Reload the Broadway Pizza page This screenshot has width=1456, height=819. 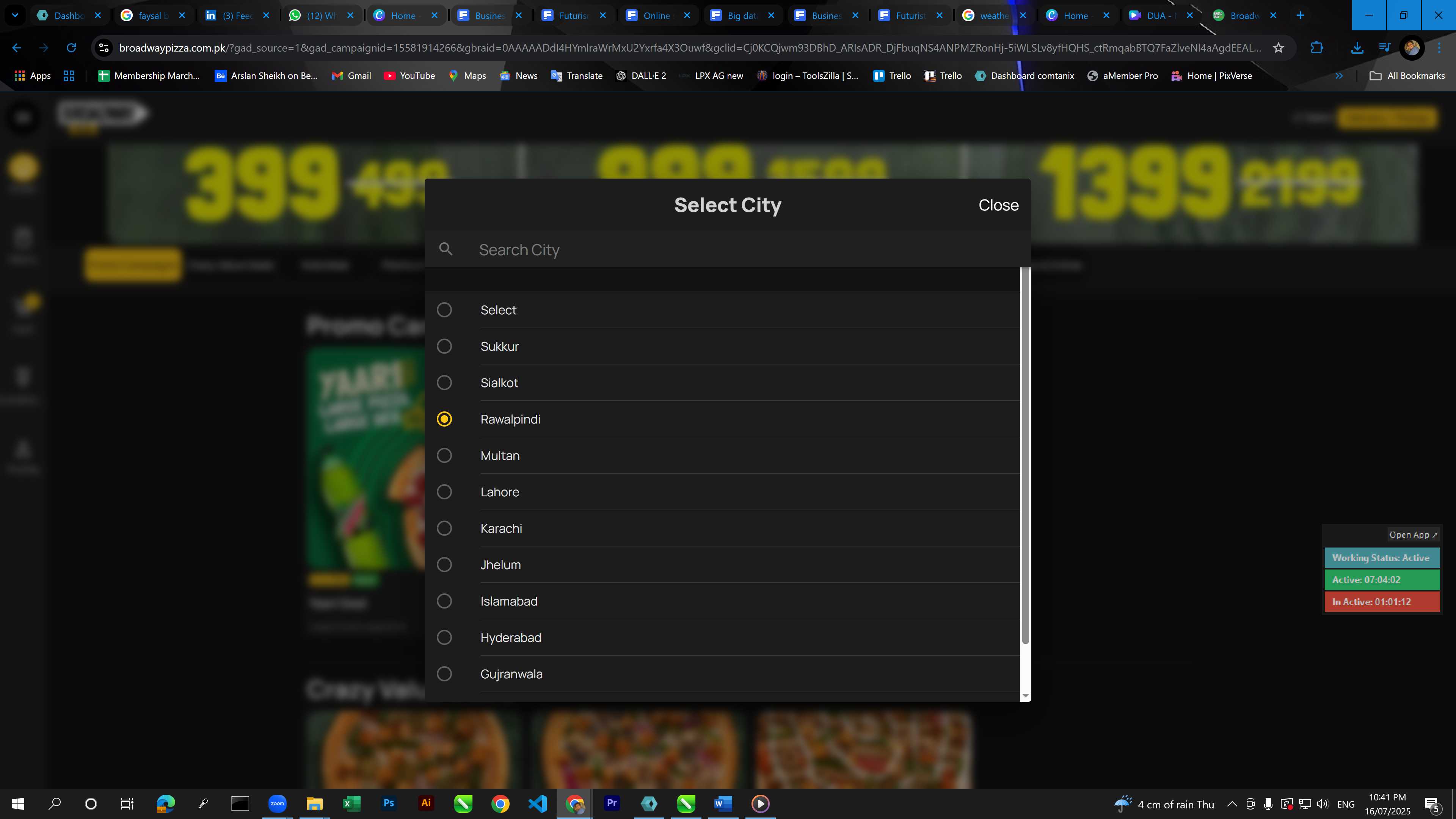pos(71,48)
